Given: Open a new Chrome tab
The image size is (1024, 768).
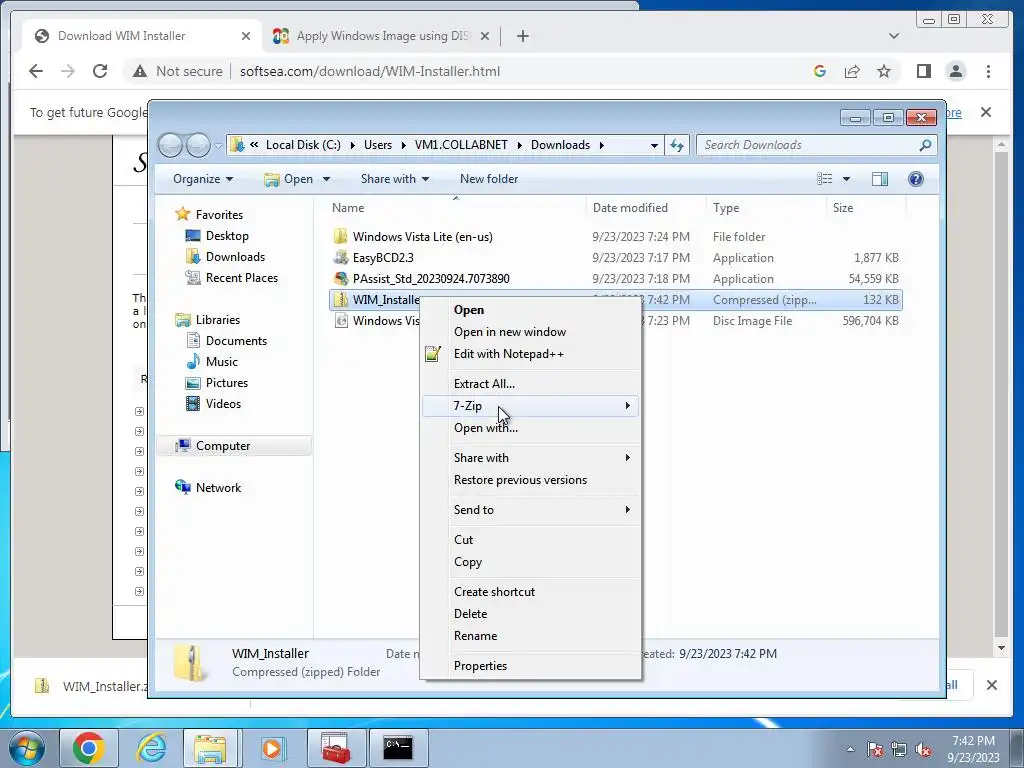Looking at the screenshot, I should tap(522, 36).
